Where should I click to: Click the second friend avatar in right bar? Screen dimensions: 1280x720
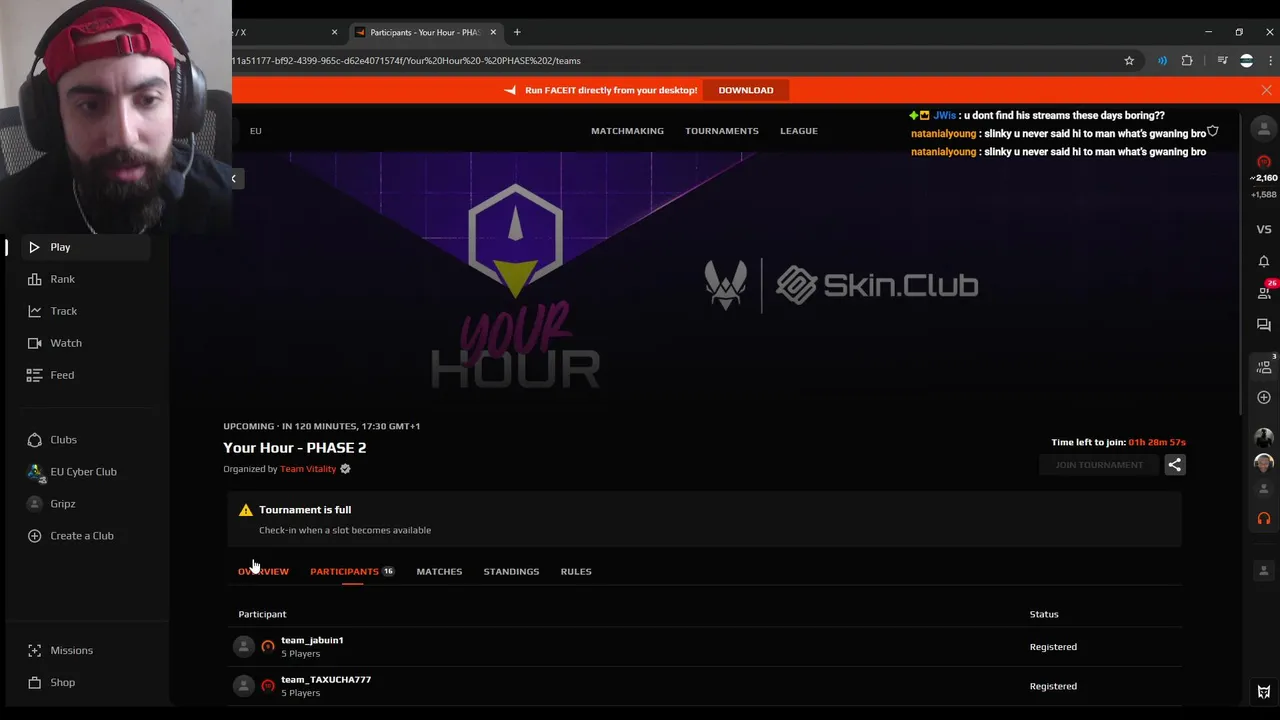[x=1264, y=463]
